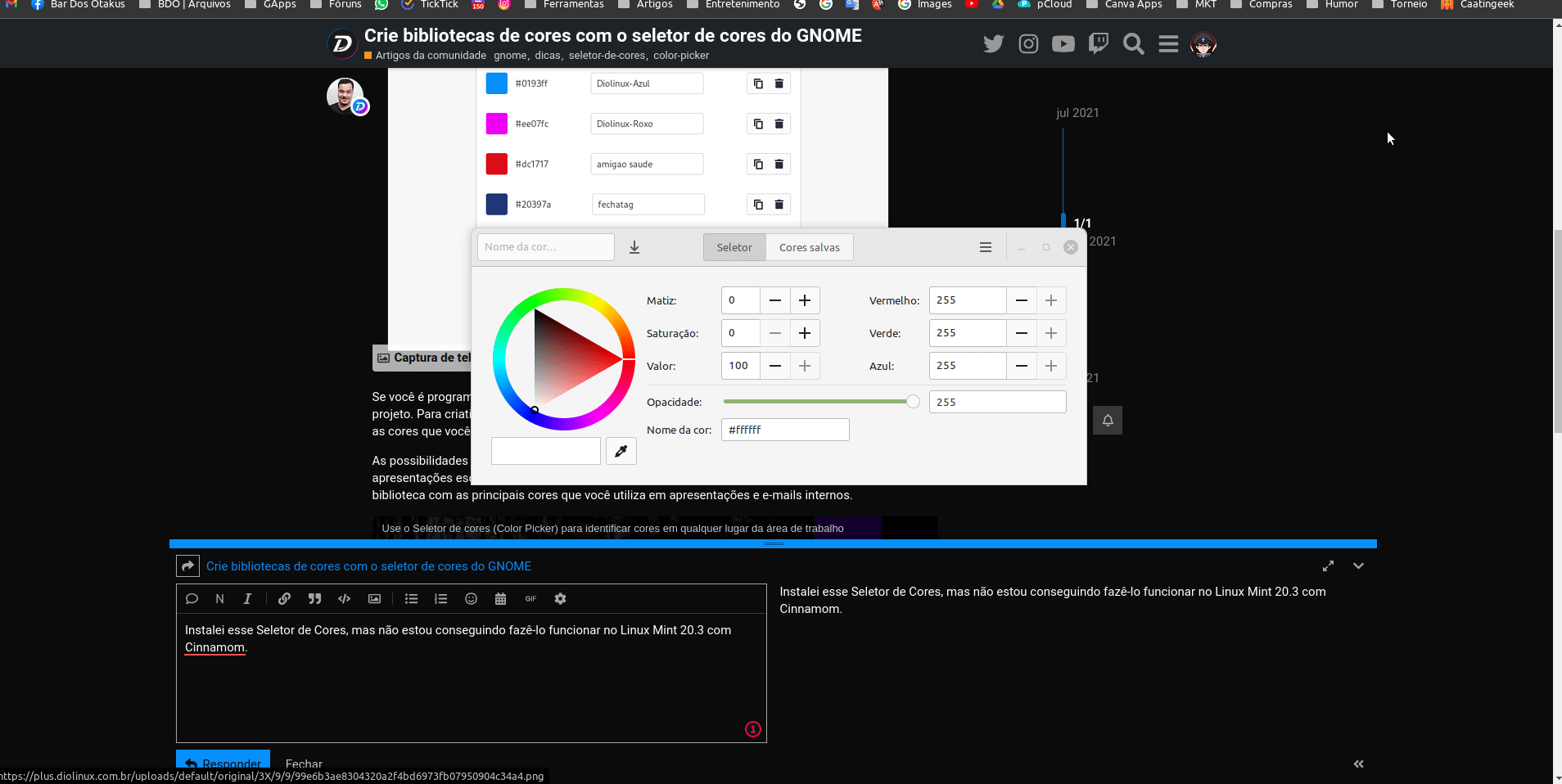The image size is (1562, 784).
Task: Toggle bulleted list in the editor
Action: [411, 599]
